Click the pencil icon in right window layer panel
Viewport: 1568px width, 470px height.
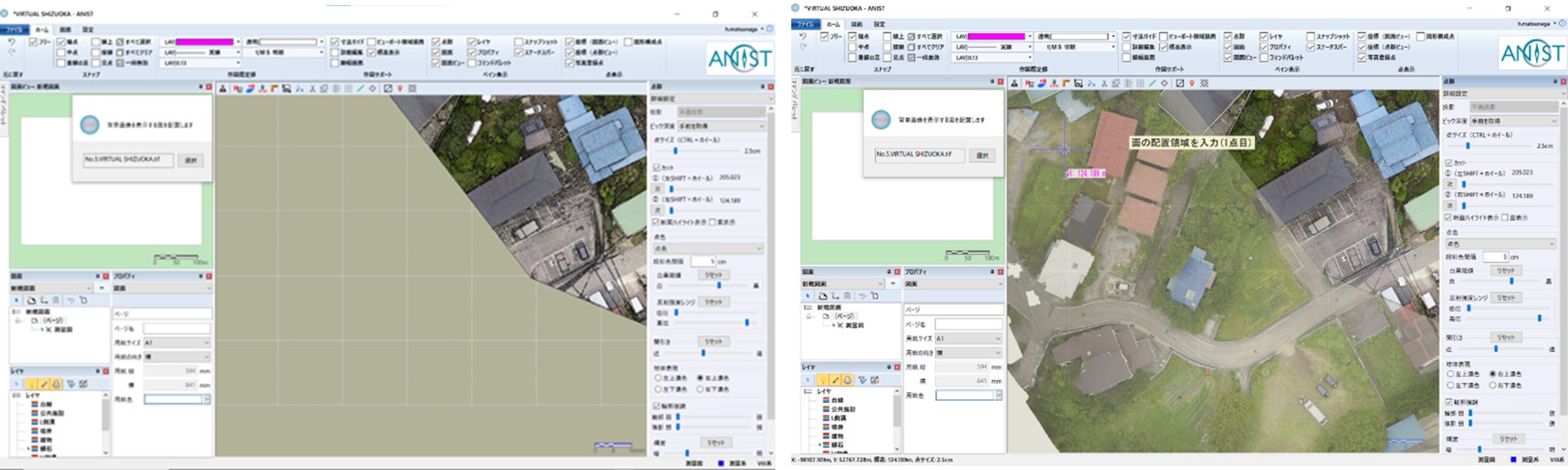click(x=835, y=380)
